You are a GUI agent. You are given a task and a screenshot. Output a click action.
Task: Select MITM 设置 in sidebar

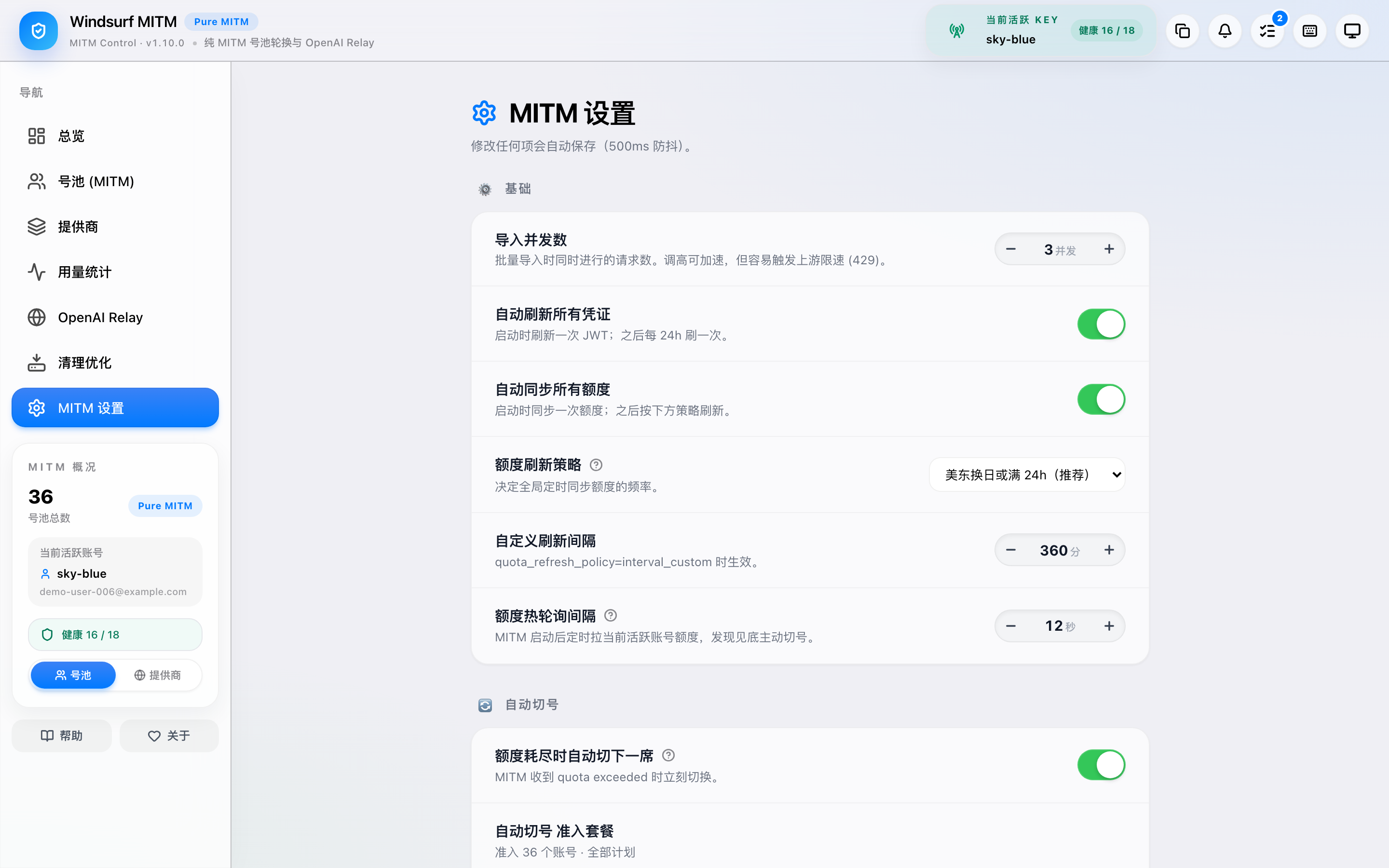pyautogui.click(x=115, y=407)
